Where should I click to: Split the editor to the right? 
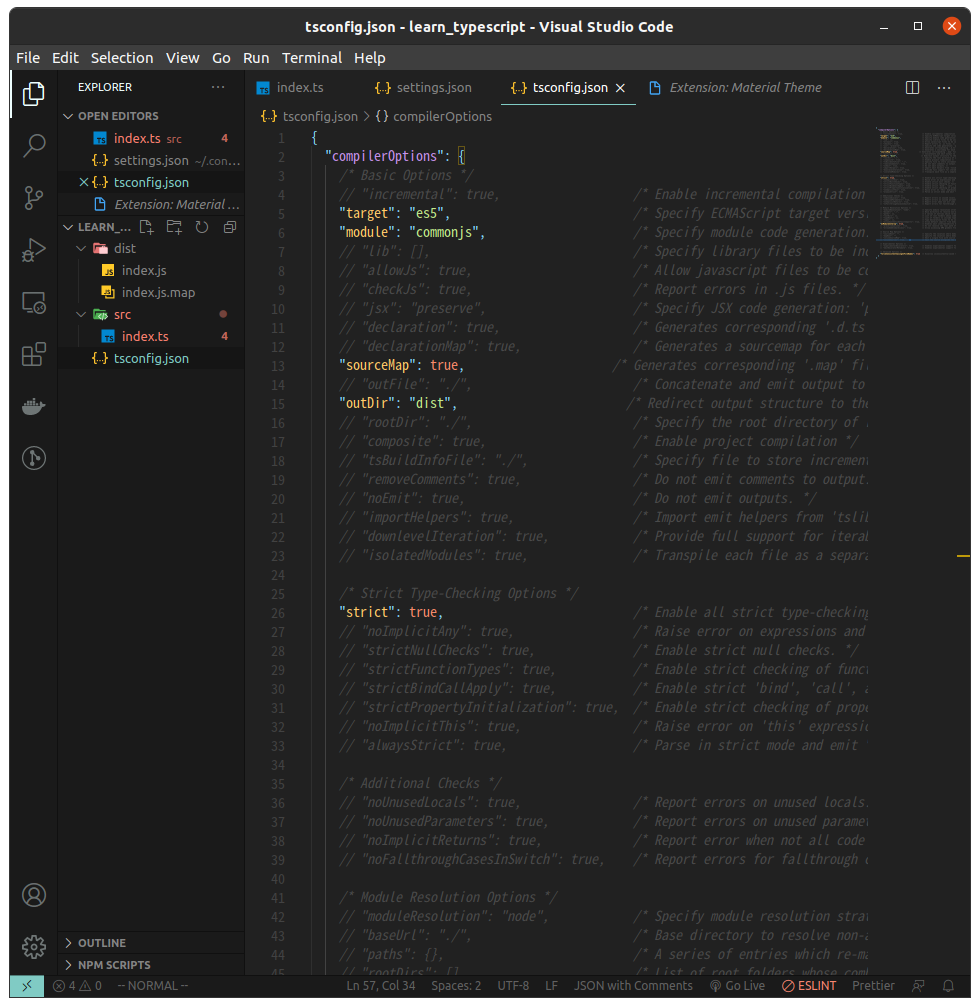(912, 87)
